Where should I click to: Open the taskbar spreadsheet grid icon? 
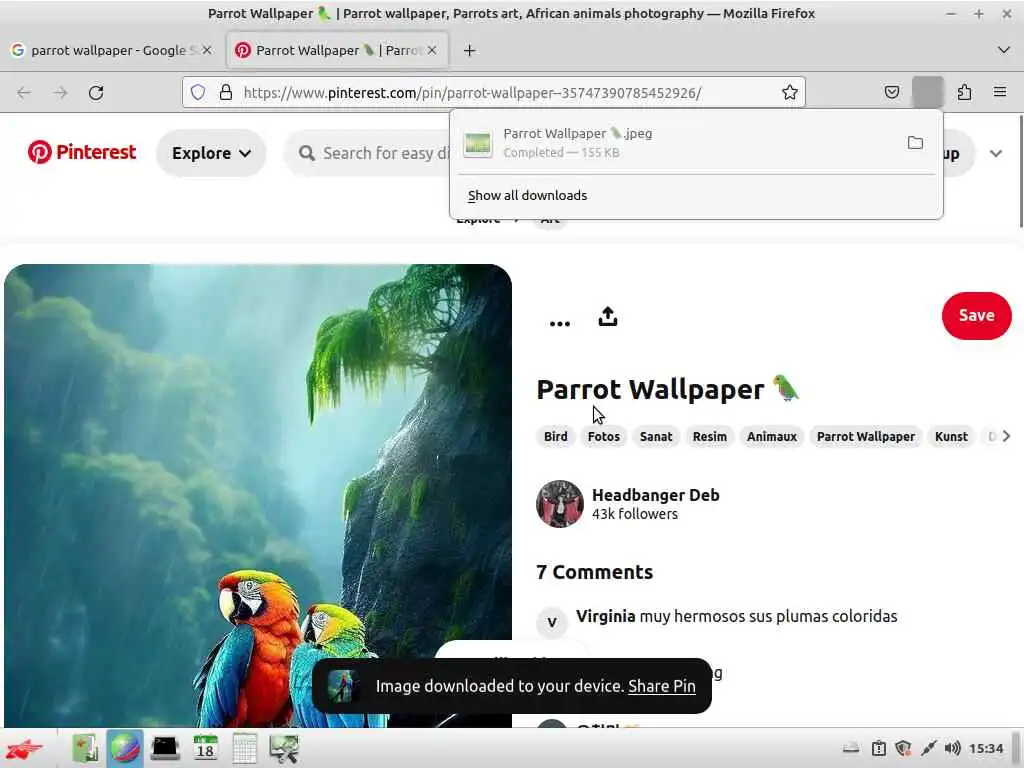pyautogui.click(x=244, y=748)
